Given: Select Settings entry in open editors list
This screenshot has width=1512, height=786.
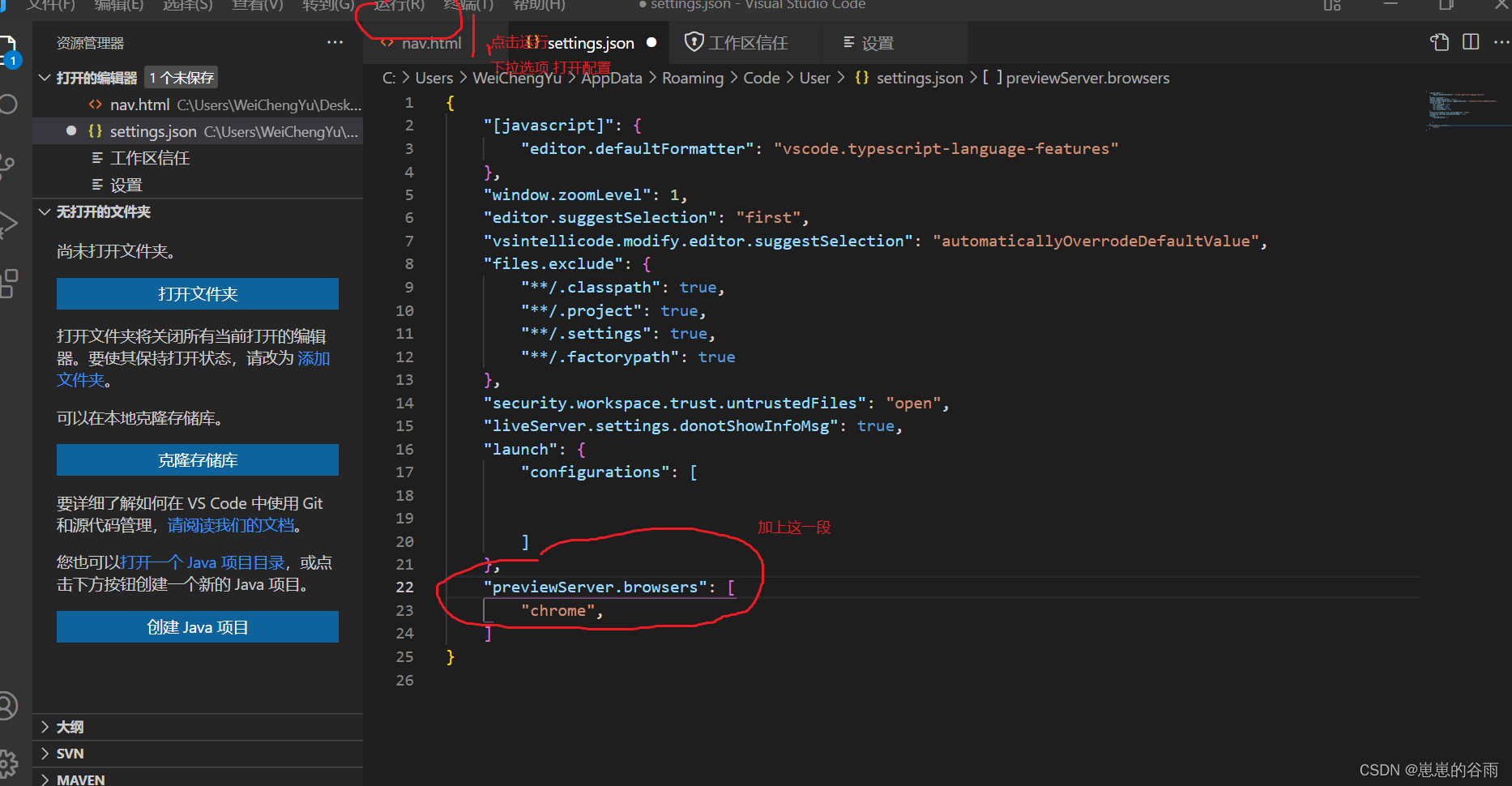Looking at the screenshot, I should pyautogui.click(x=198, y=185).
